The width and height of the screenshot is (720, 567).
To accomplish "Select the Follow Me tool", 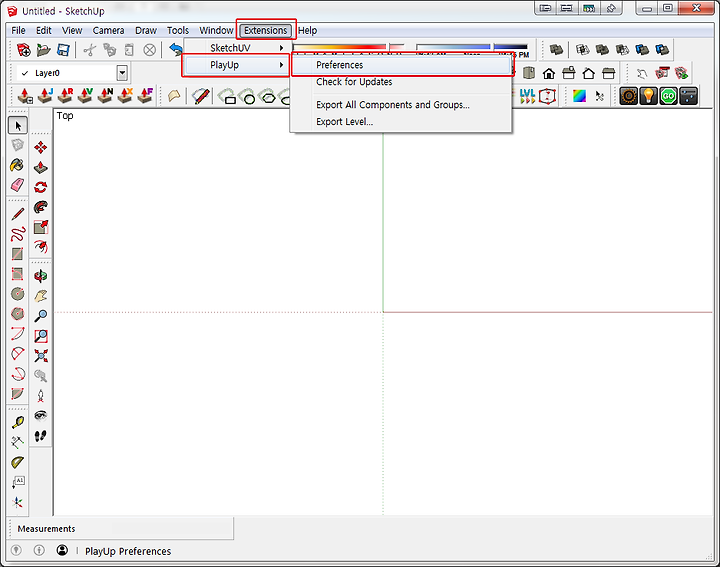I will [40, 207].
